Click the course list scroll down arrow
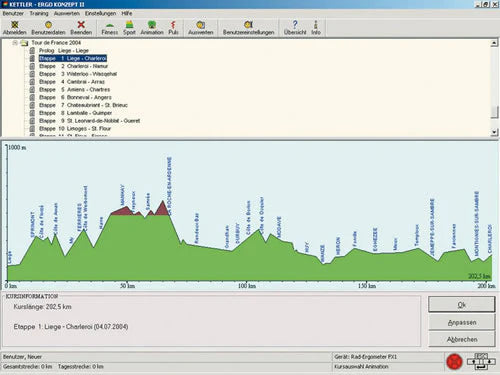The width and height of the screenshot is (500, 375). click(494, 132)
